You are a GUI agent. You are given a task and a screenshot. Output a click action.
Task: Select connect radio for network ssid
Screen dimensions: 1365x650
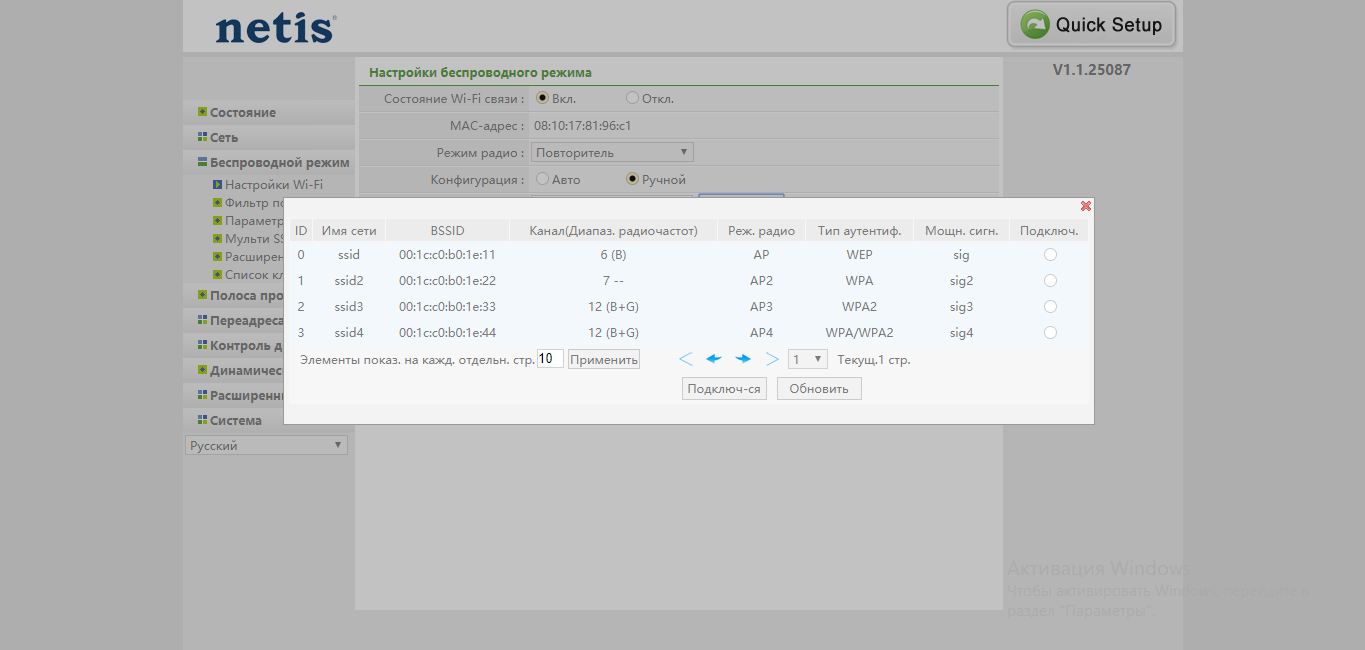point(1050,255)
